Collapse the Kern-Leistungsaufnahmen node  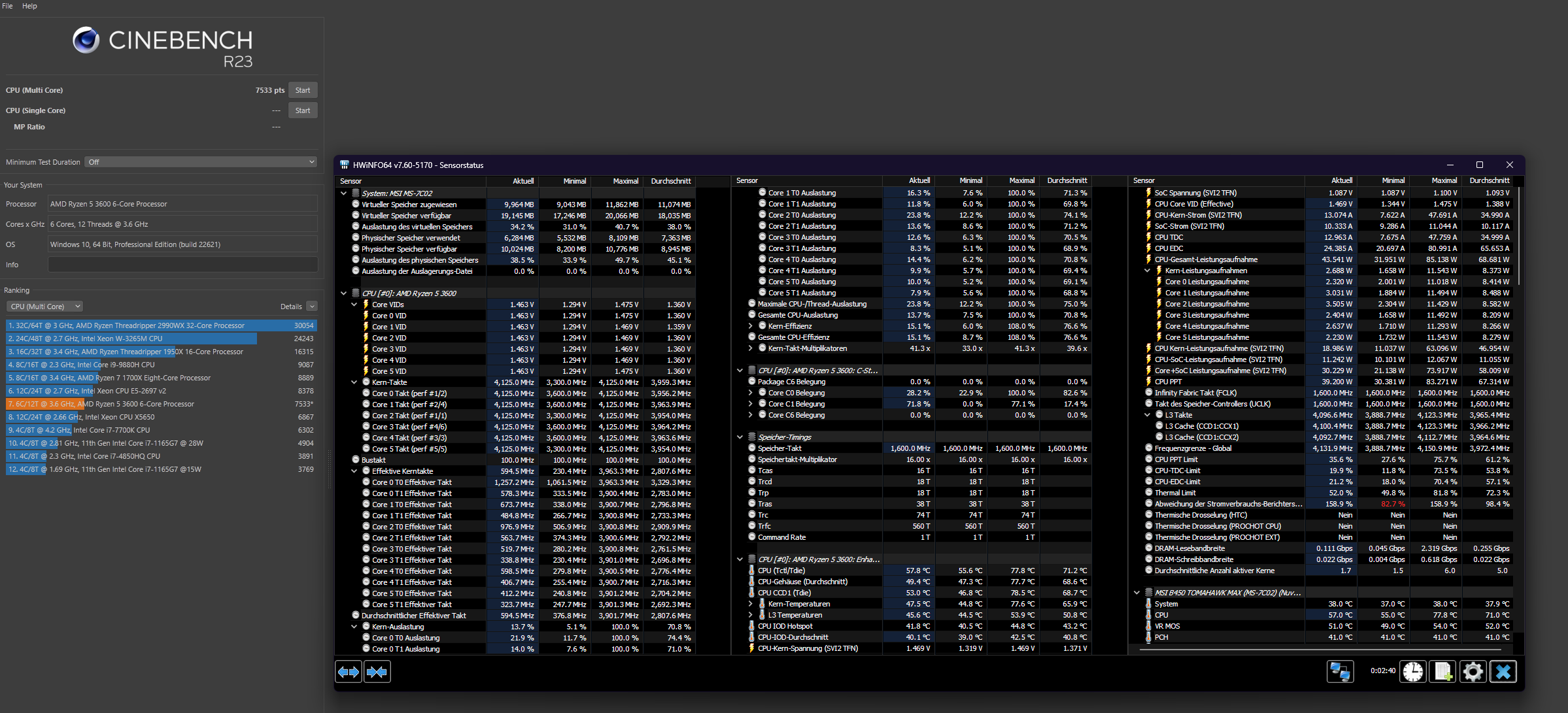(x=1147, y=271)
